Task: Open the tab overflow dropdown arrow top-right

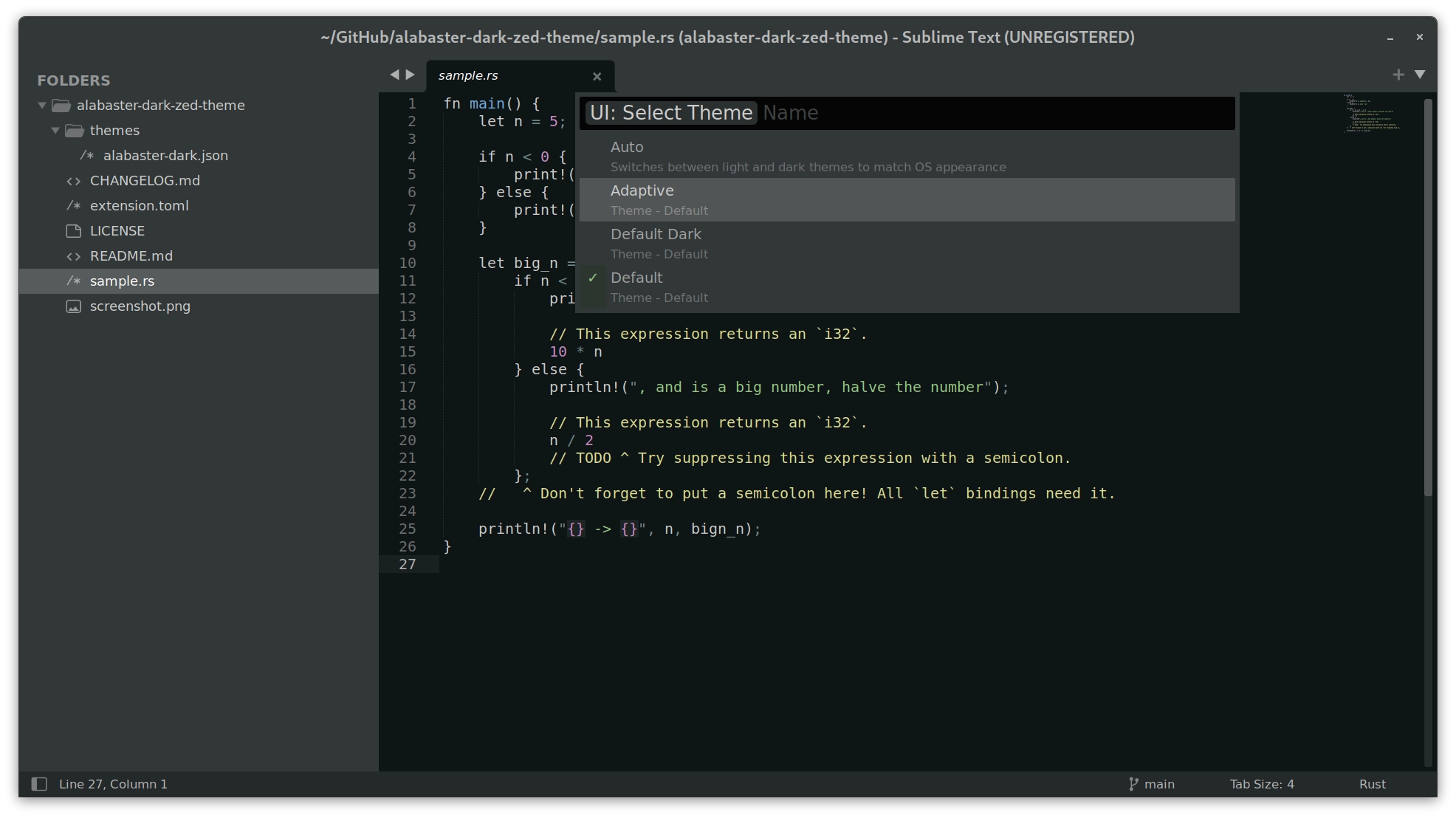Action: [1421, 75]
